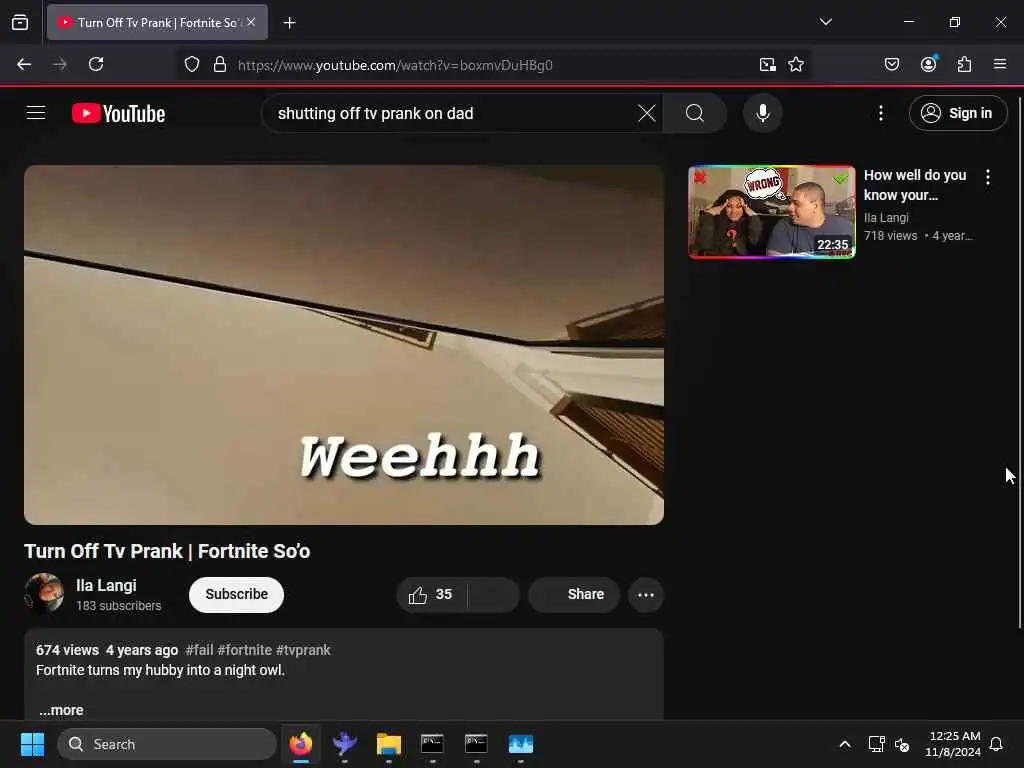
Task: Dislike the video
Action: pos(493,594)
